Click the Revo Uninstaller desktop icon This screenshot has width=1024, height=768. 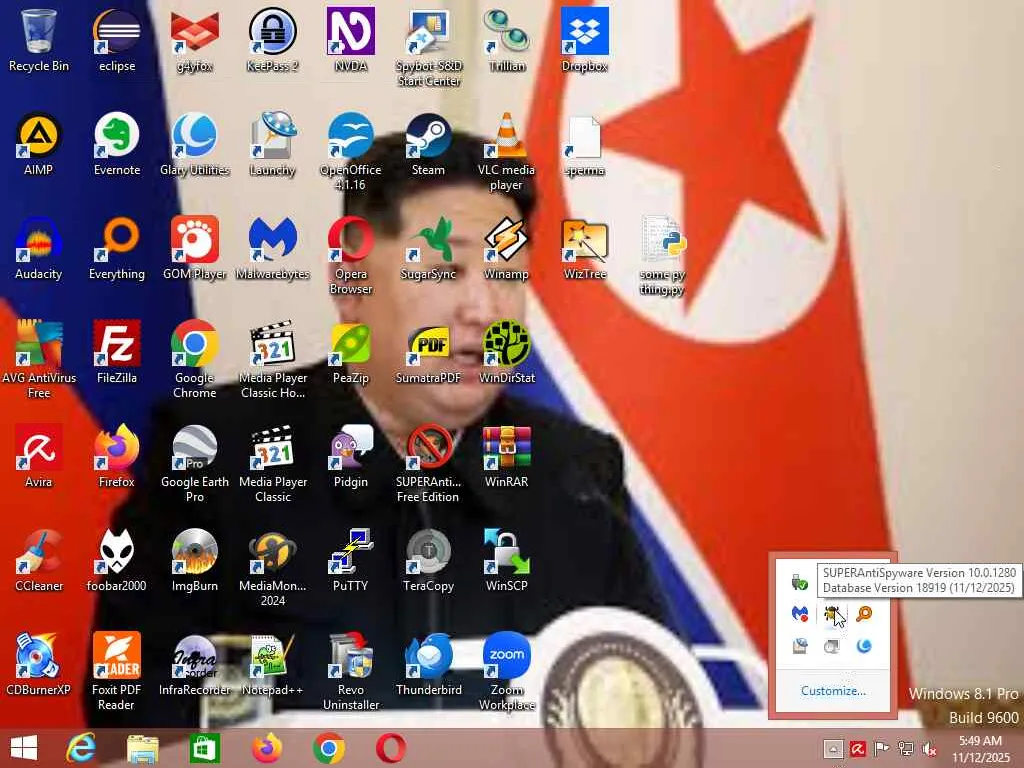(351, 671)
